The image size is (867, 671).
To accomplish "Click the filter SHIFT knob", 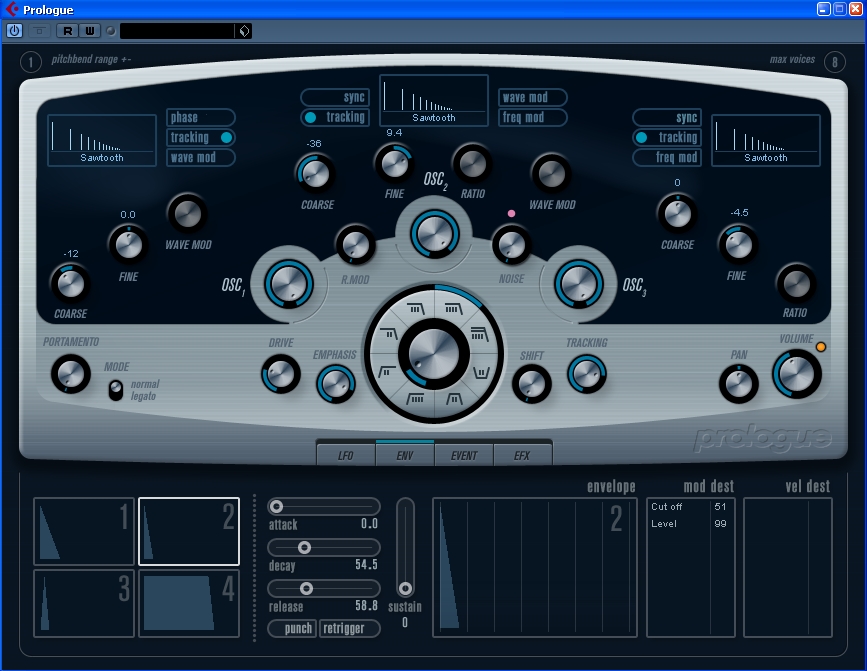I will click(x=532, y=384).
